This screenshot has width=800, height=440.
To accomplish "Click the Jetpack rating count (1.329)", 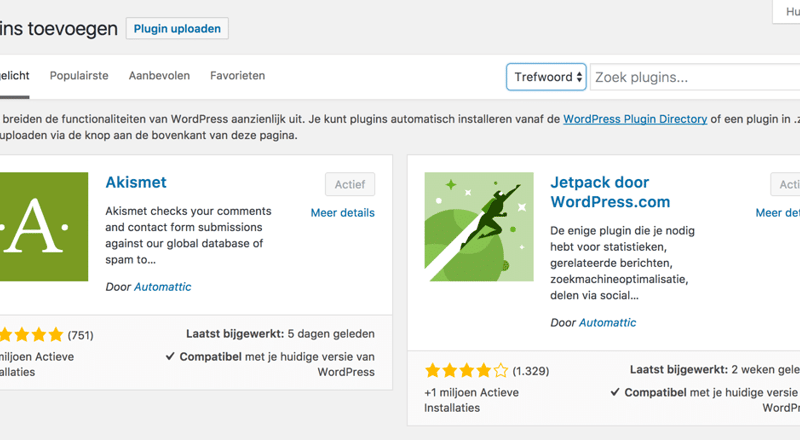I will click(x=531, y=371).
